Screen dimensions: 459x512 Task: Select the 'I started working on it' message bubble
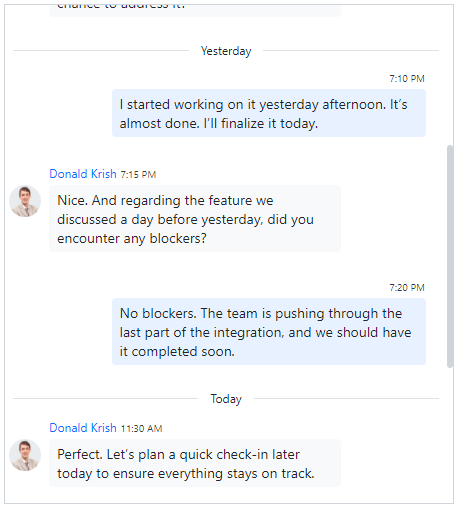pos(269,113)
